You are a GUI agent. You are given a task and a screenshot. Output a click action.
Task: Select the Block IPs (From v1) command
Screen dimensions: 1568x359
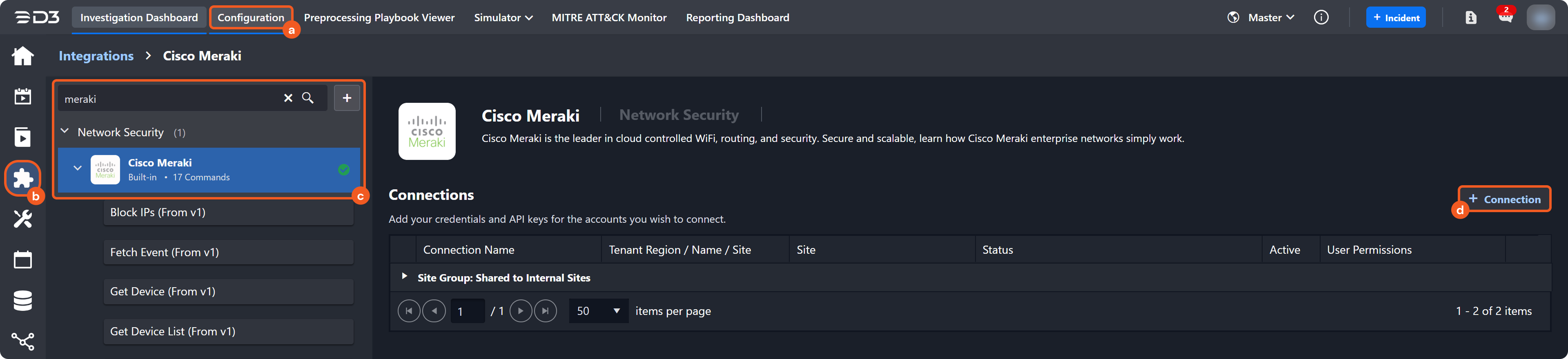(228, 213)
